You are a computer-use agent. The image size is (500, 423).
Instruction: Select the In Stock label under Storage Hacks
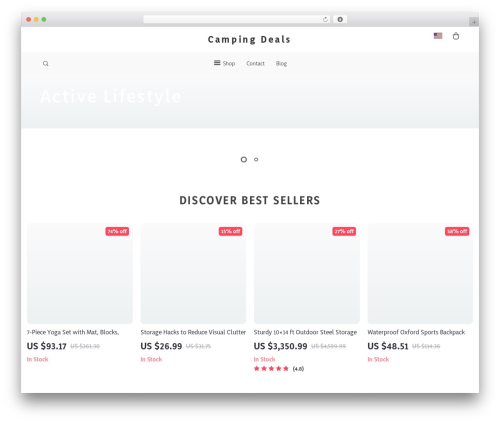pyautogui.click(x=151, y=359)
